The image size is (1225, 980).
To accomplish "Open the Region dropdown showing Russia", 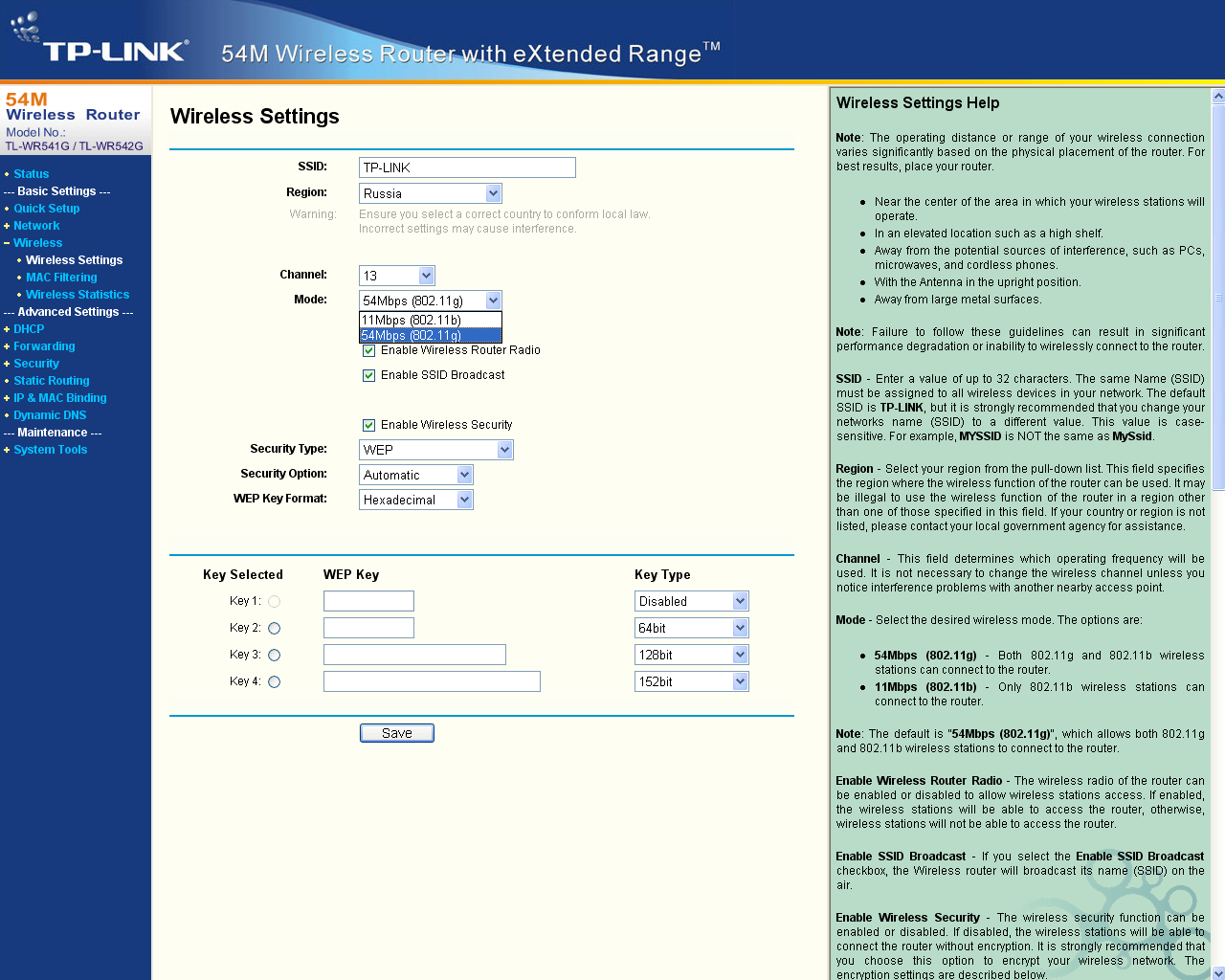I will click(x=431, y=193).
